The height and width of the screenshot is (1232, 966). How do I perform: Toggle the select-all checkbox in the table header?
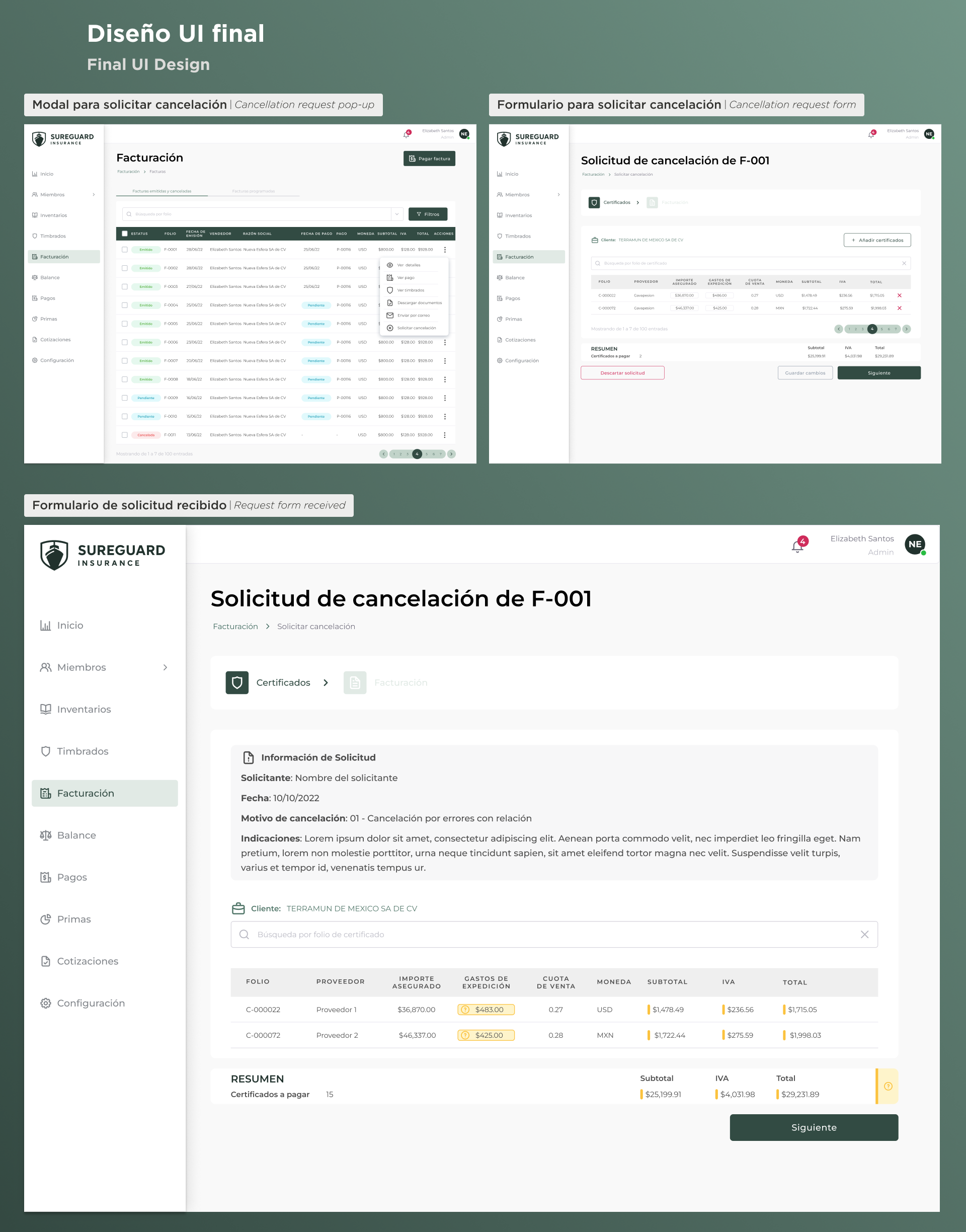click(124, 234)
